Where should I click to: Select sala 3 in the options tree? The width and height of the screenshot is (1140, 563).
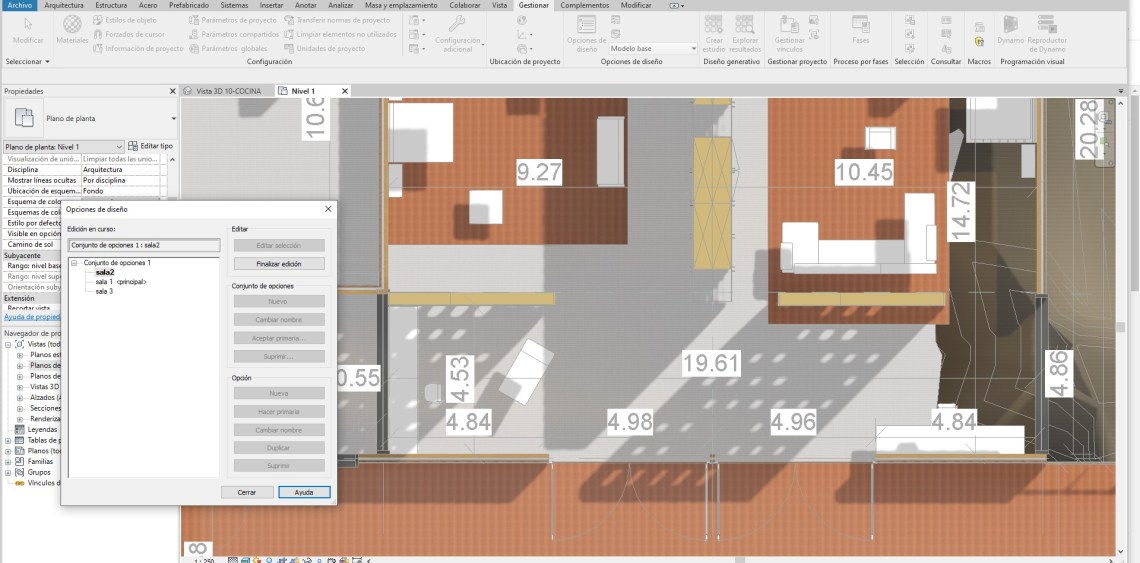coord(104,291)
